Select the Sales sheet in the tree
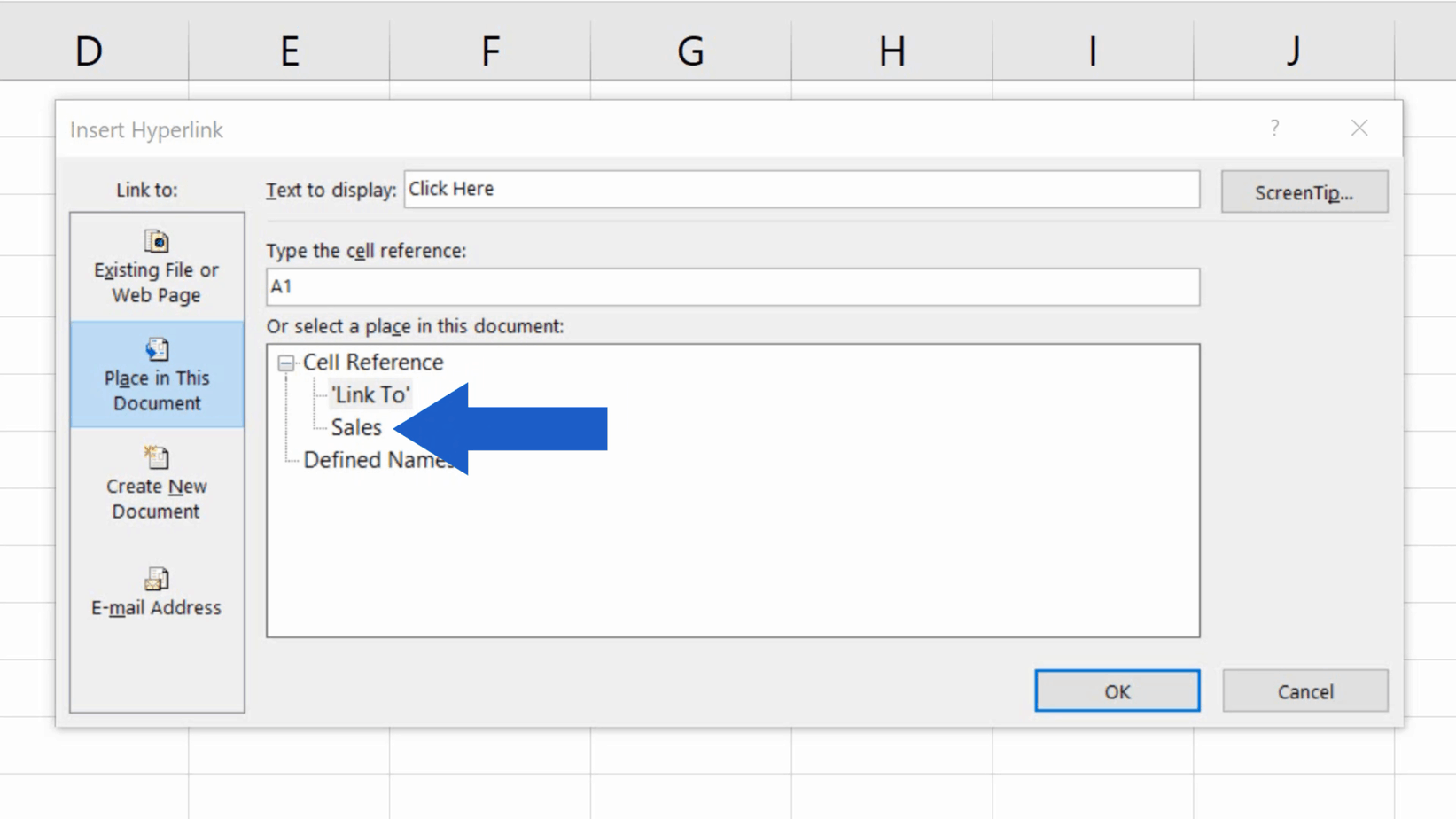The image size is (1456, 819). pos(355,427)
